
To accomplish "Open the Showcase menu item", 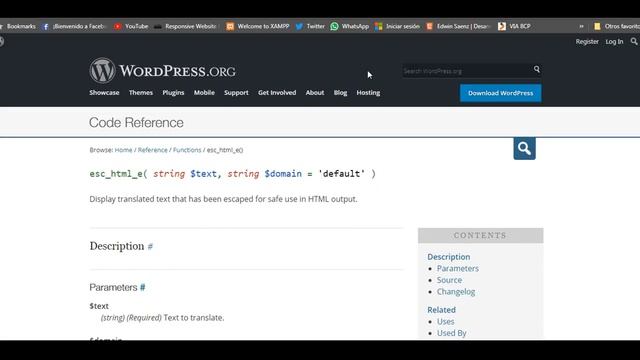I will coord(104,93).
